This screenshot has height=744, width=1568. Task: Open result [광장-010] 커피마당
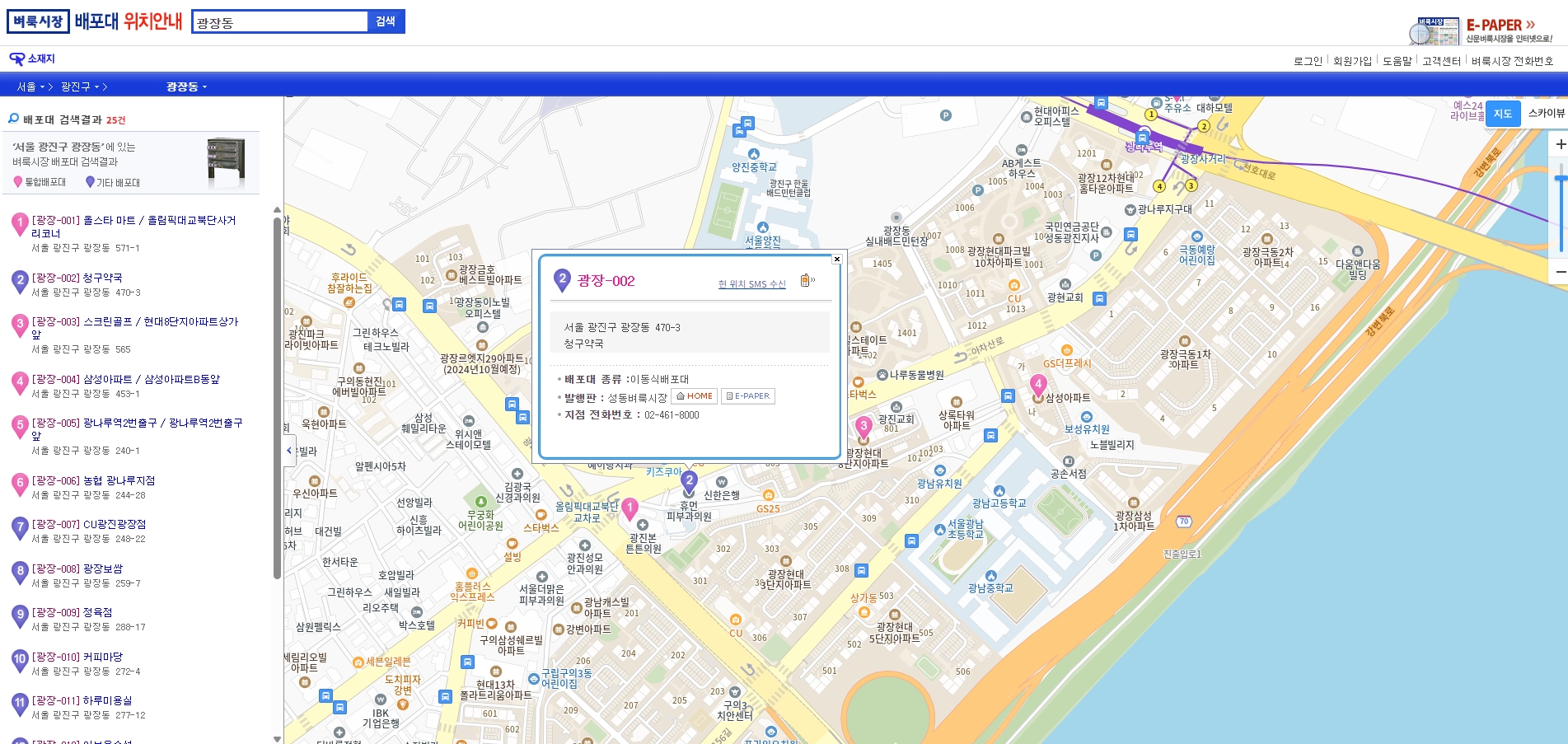coord(77,657)
